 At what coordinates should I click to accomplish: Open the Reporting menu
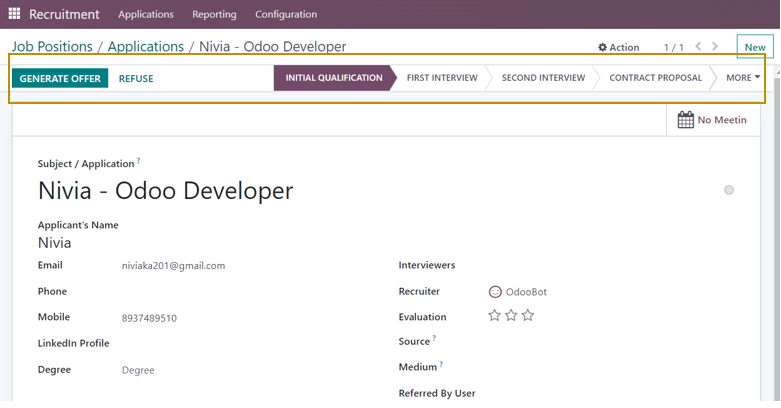pyautogui.click(x=214, y=14)
